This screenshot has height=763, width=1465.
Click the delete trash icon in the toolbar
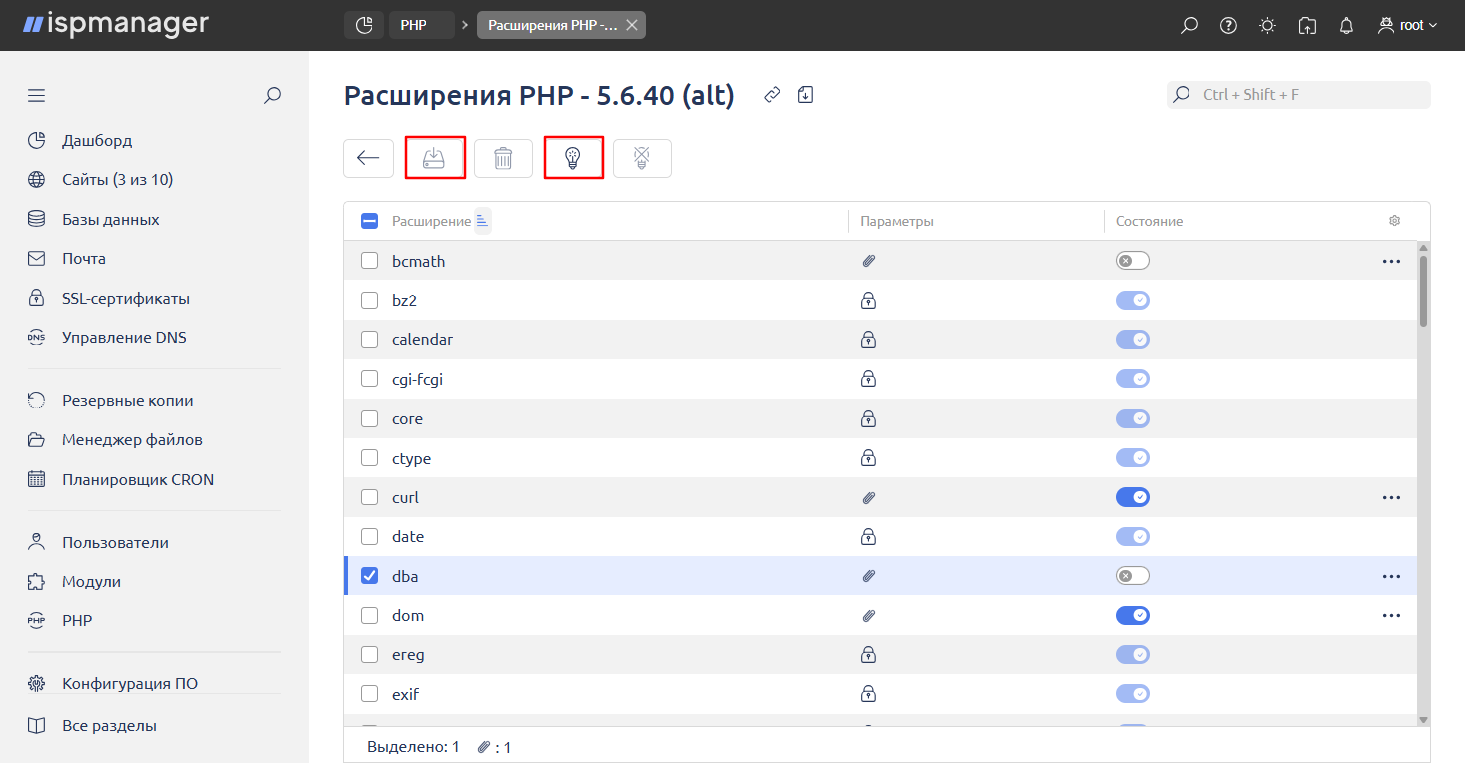[503, 158]
